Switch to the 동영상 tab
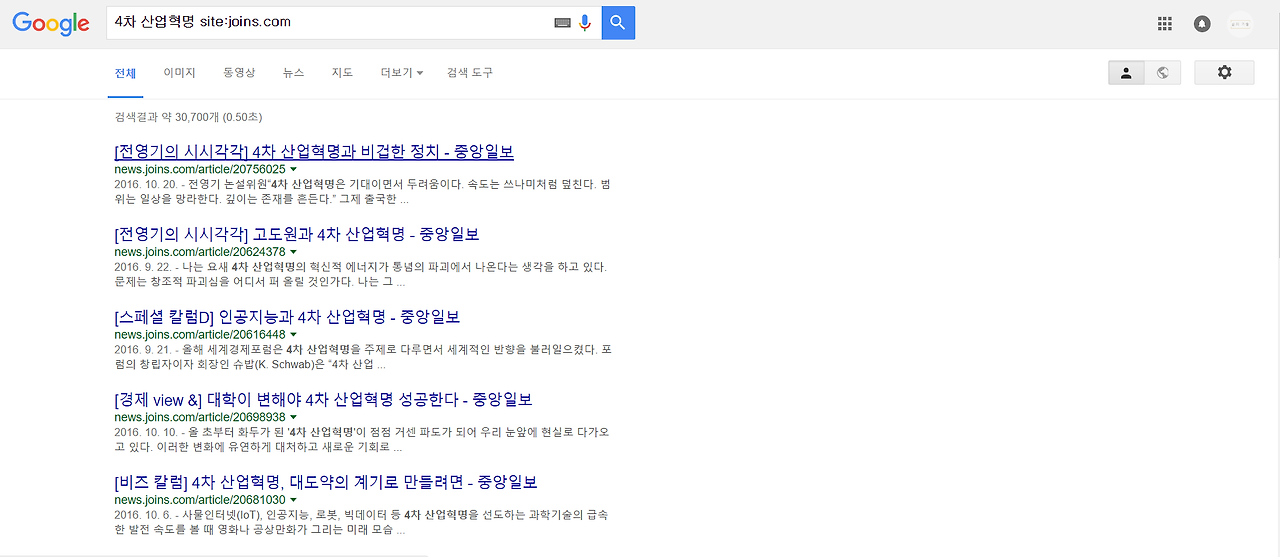 pyautogui.click(x=239, y=73)
